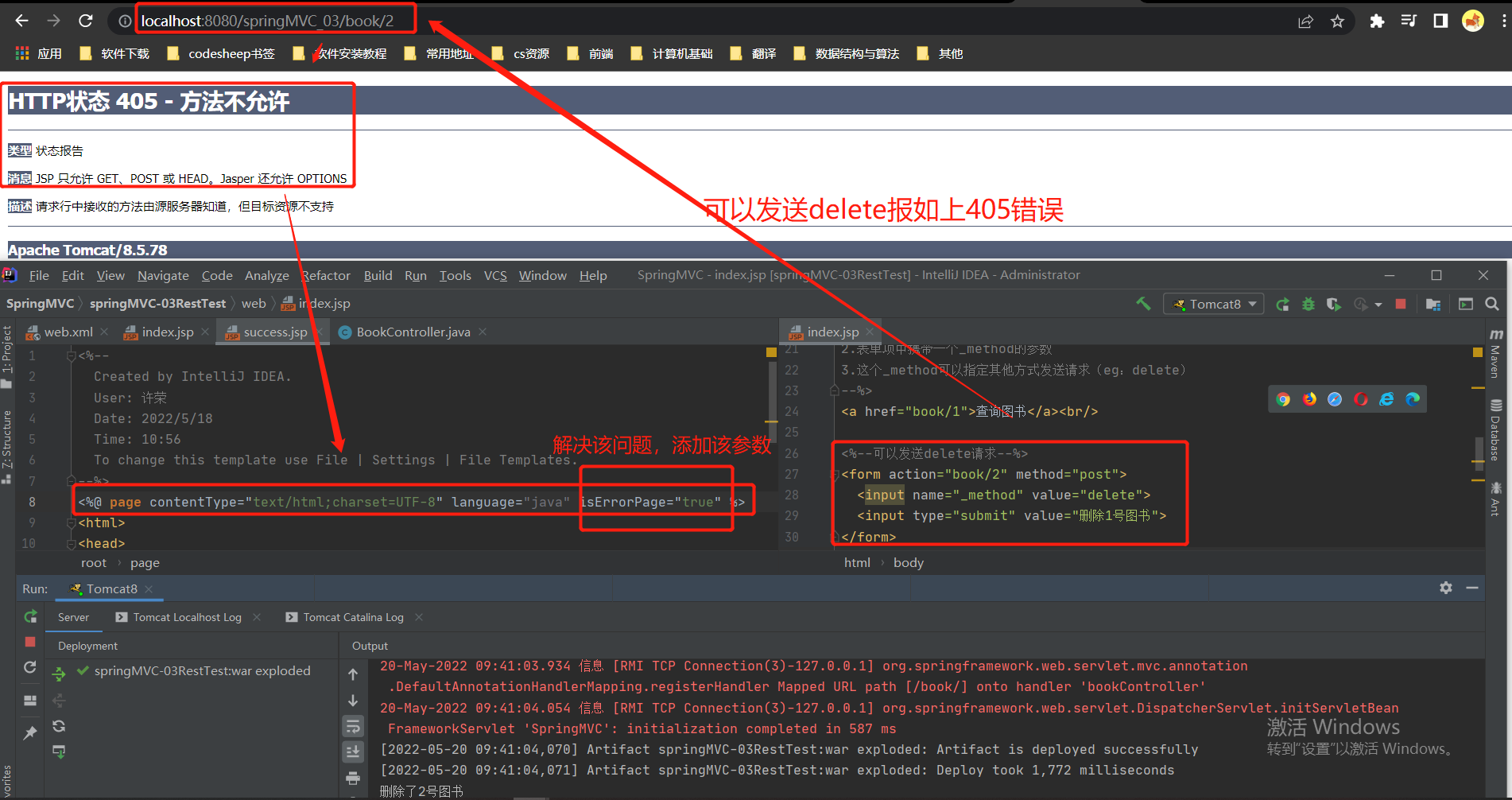This screenshot has height=800, width=1512.
Task: Collapse the comment block at line 1
Action: (x=72, y=356)
